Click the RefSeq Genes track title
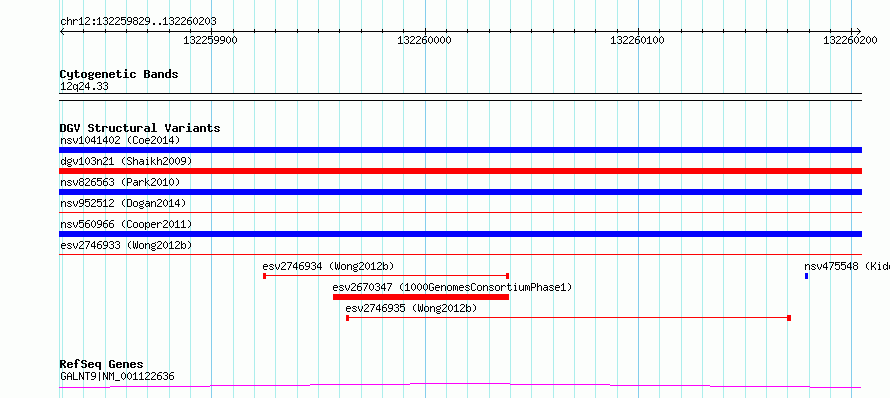Screen dimensions: 890x398 pyautogui.click(x=102, y=364)
